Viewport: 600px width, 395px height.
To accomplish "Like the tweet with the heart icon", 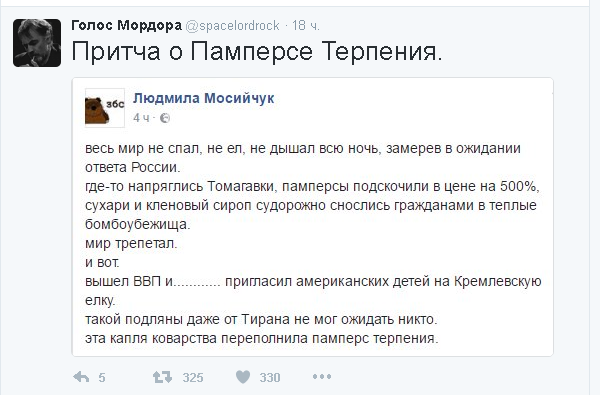I will (x=243, y=377).
